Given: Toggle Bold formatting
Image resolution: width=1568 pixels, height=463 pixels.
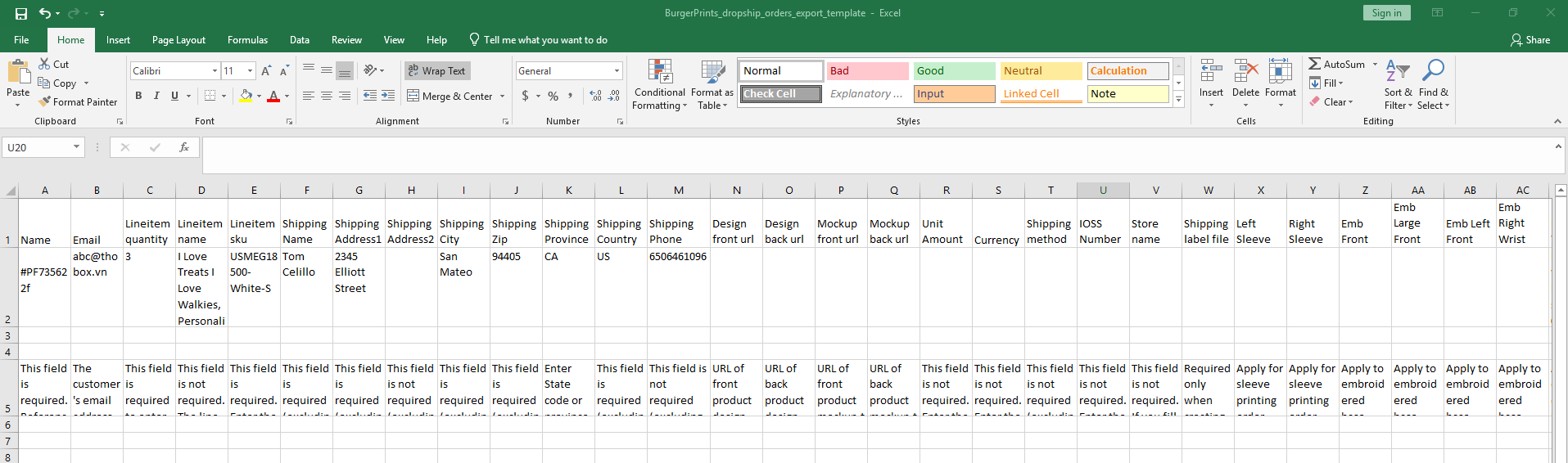Looking at the screenshot, I should pos(138,96).
